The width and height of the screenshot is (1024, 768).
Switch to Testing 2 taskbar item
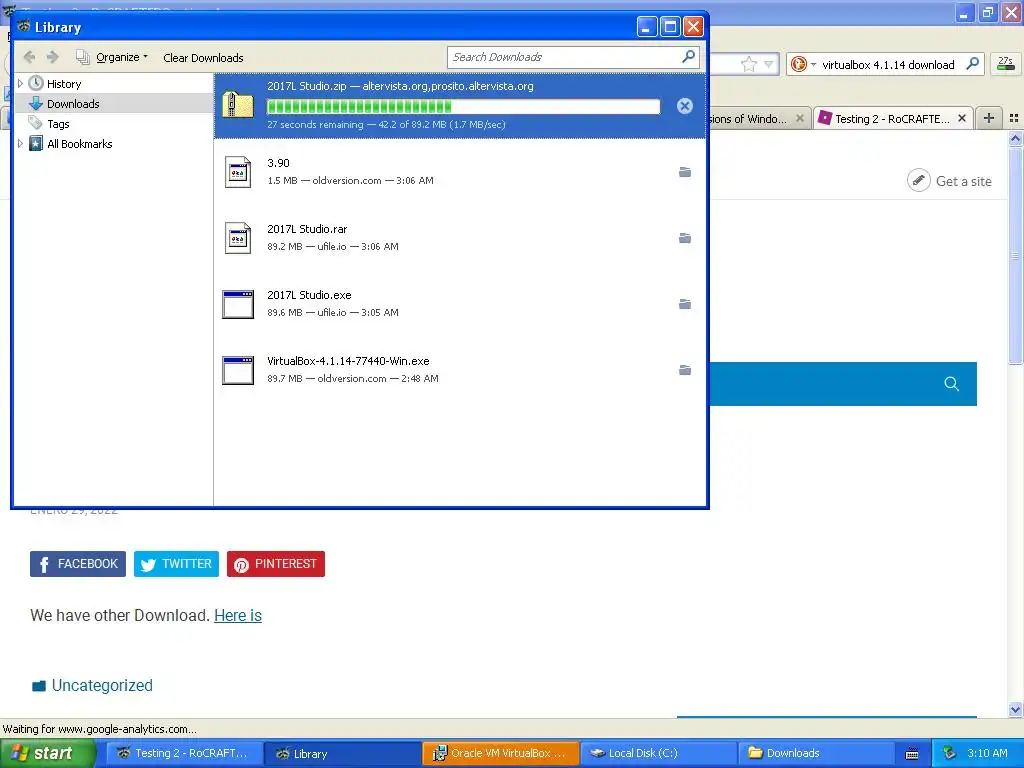click(185, 753)
